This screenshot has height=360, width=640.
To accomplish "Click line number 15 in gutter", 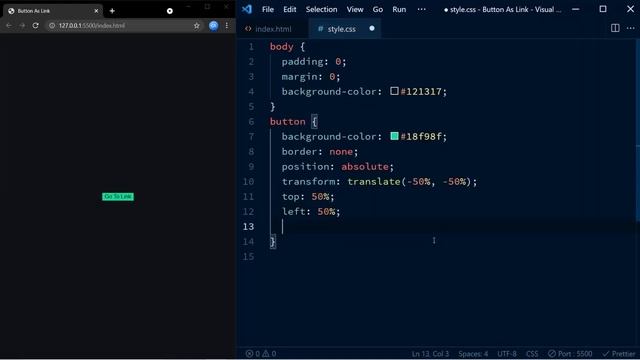I will pyautogui.click(x=249, y=257).
